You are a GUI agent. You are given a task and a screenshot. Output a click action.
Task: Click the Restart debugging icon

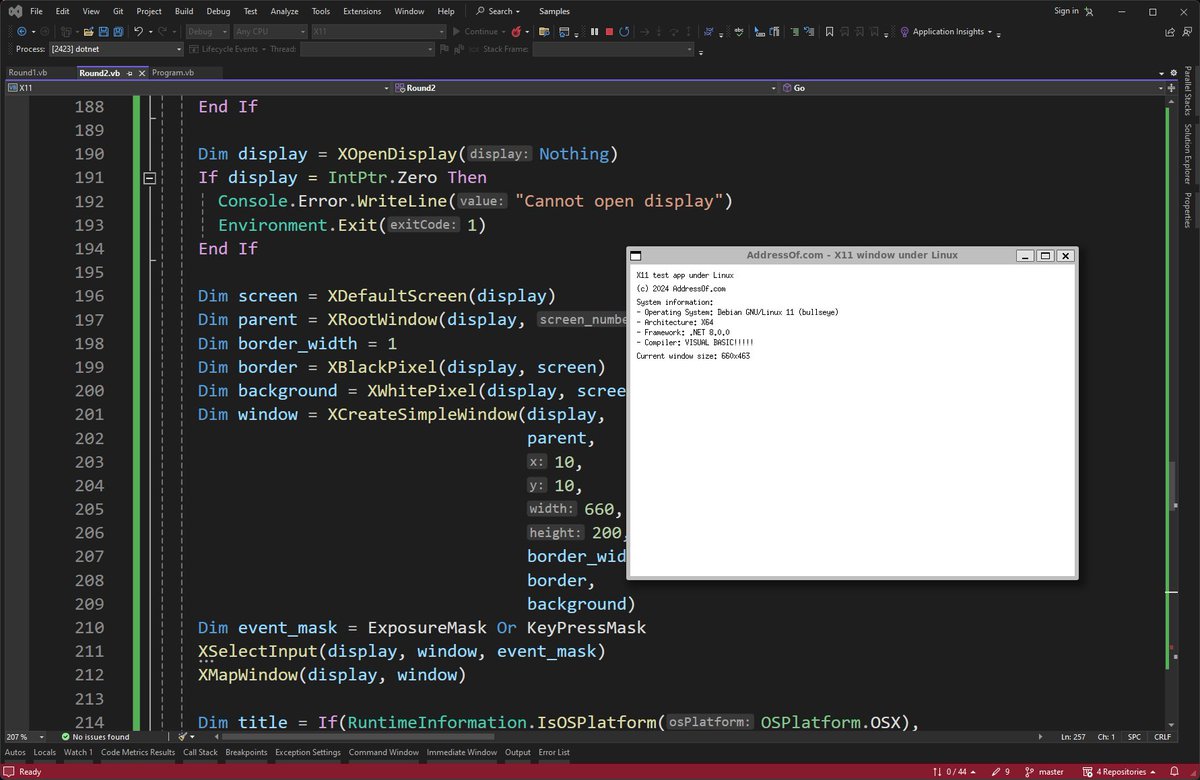[x=624, y=31]
